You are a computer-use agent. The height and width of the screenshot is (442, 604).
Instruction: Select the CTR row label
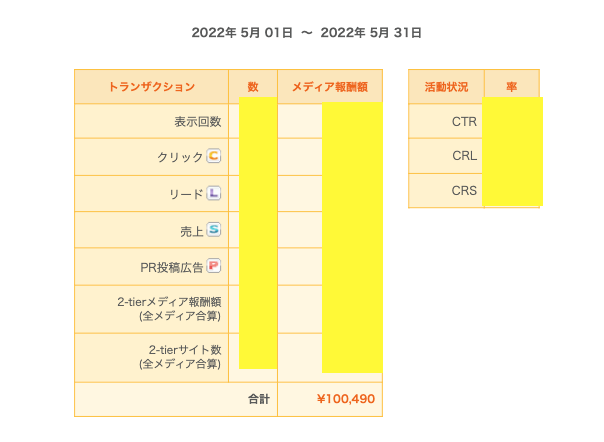click(x=464, y=122)
